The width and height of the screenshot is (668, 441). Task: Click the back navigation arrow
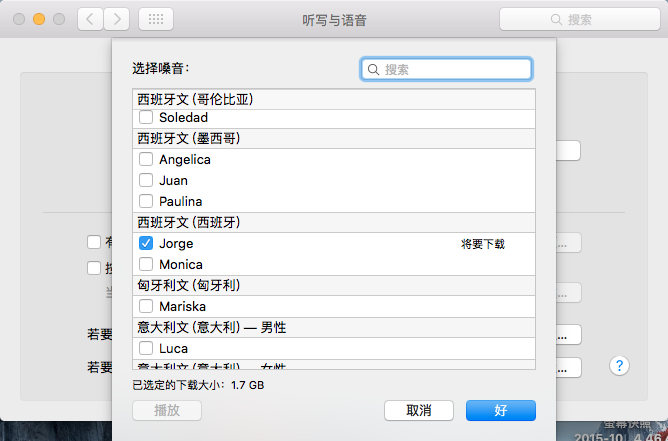click(91, 19)
